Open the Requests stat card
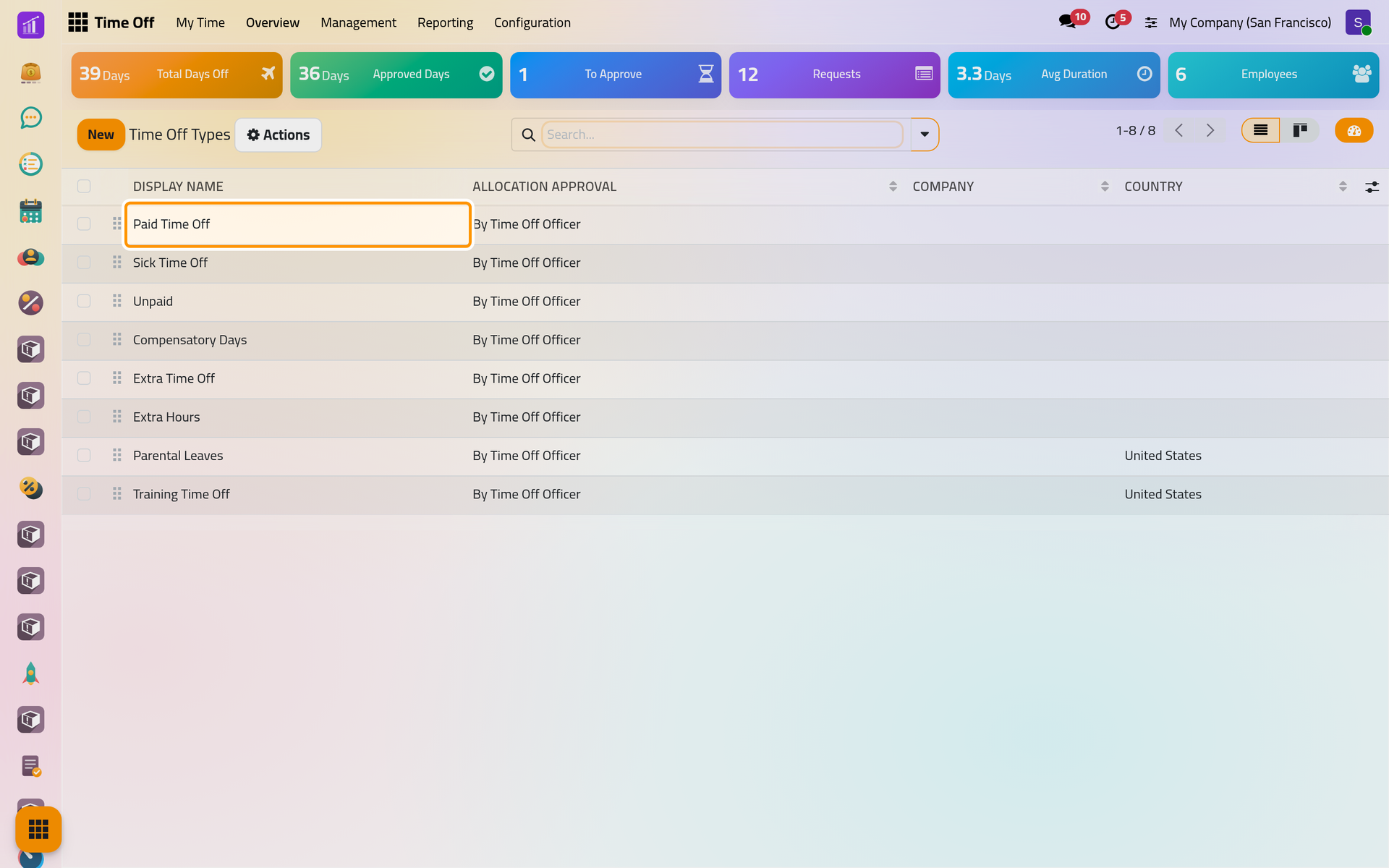This screenshot has width=1389, height=868. 835,75
